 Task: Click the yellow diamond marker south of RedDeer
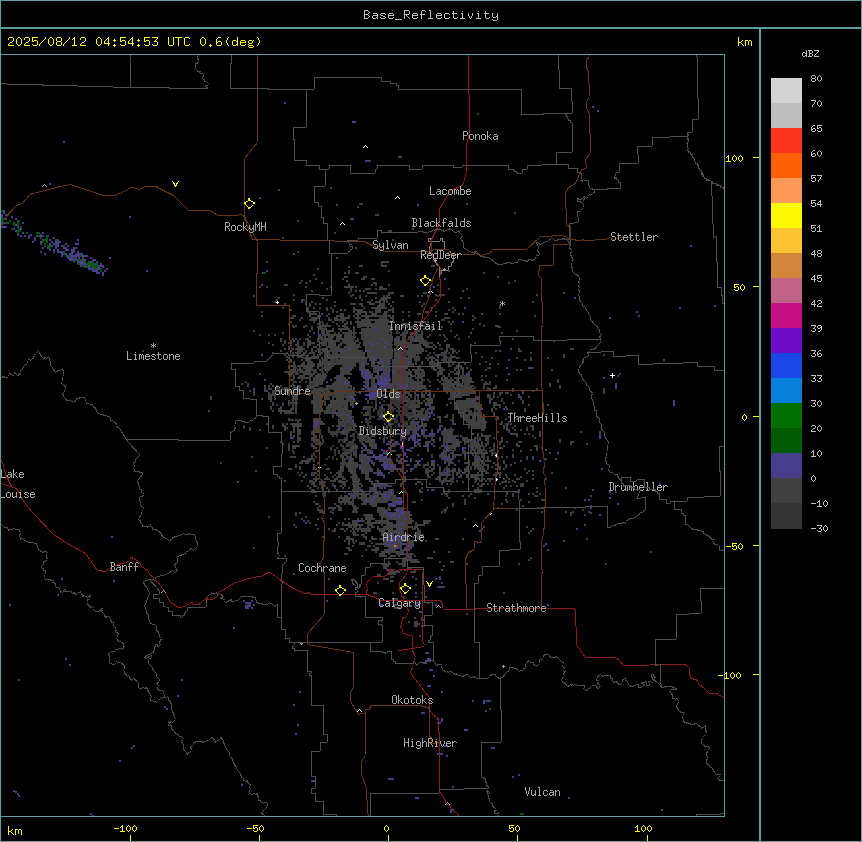coord(425,281)
